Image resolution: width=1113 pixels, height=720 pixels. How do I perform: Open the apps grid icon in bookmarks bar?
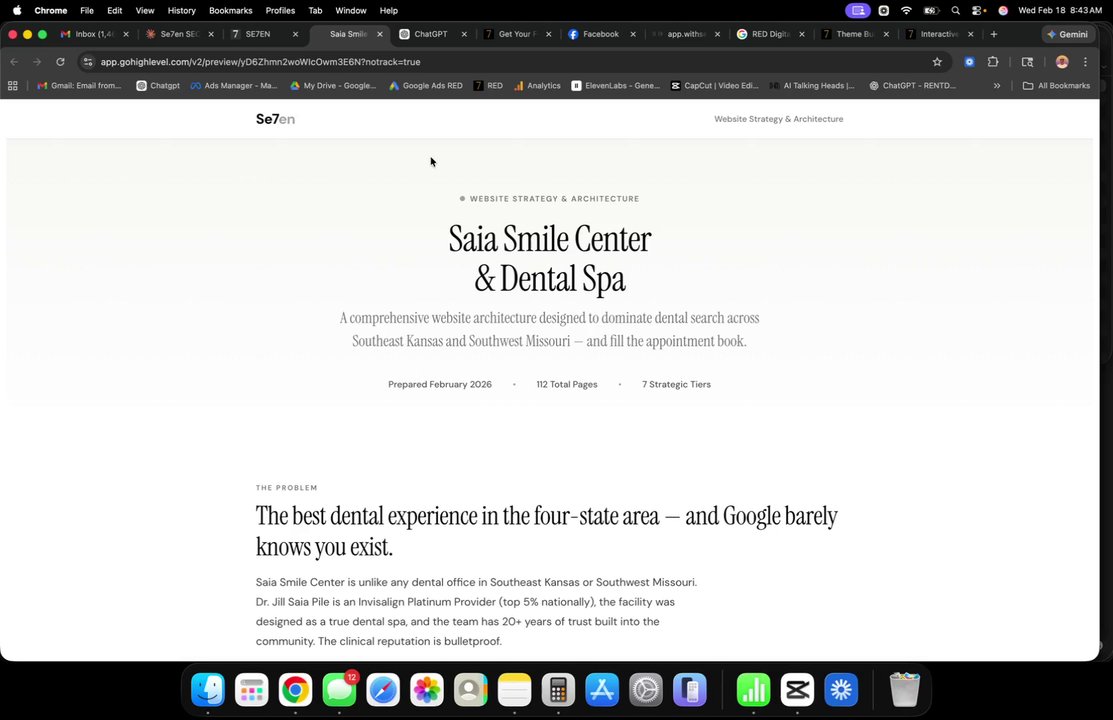tap(13, 86)
